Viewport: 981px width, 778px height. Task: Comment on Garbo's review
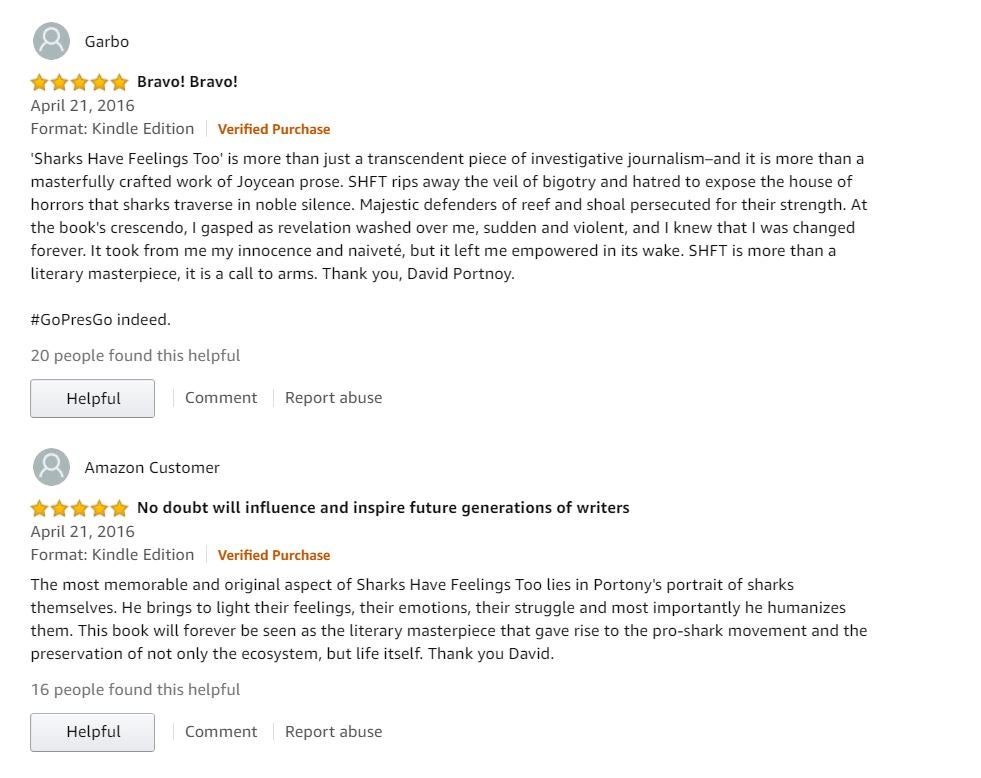coord(221,398)
